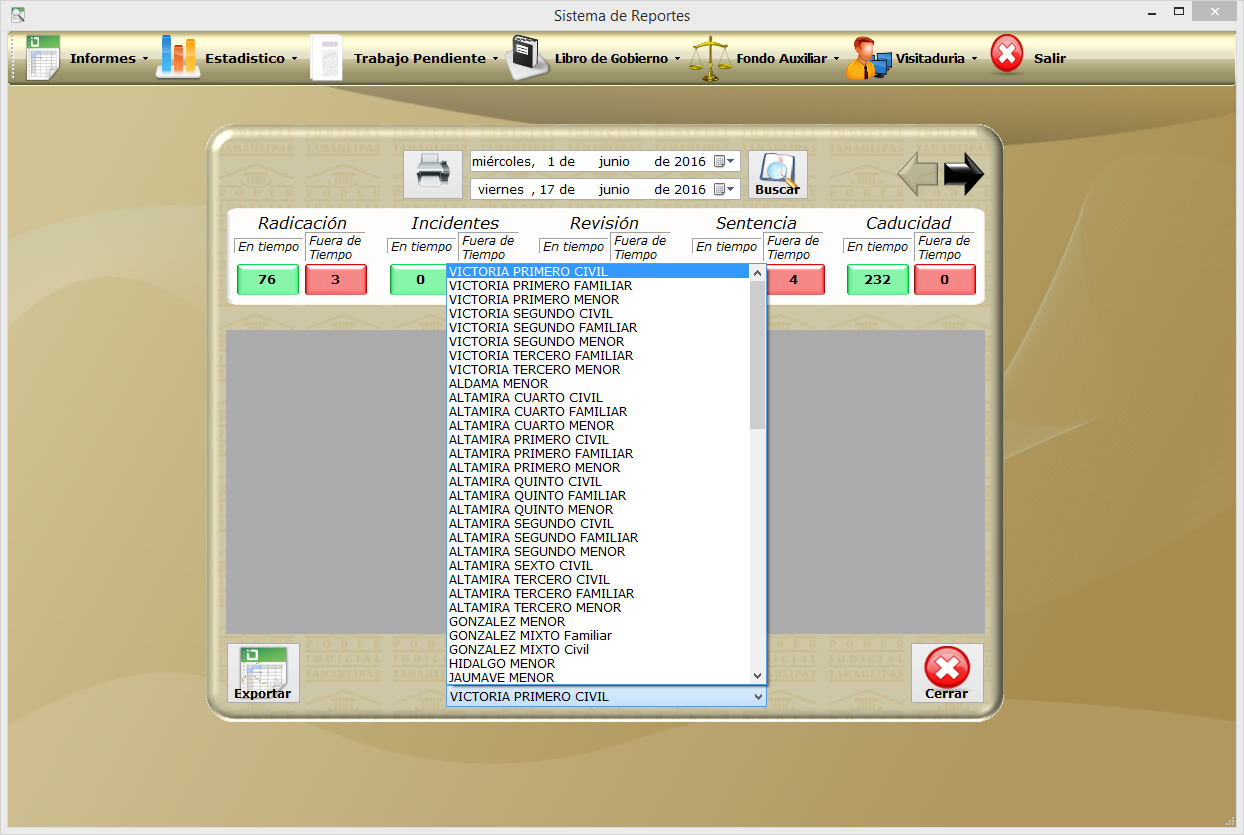
Task: Select ALDAMA MENOR option
Action: pos(598,383)
